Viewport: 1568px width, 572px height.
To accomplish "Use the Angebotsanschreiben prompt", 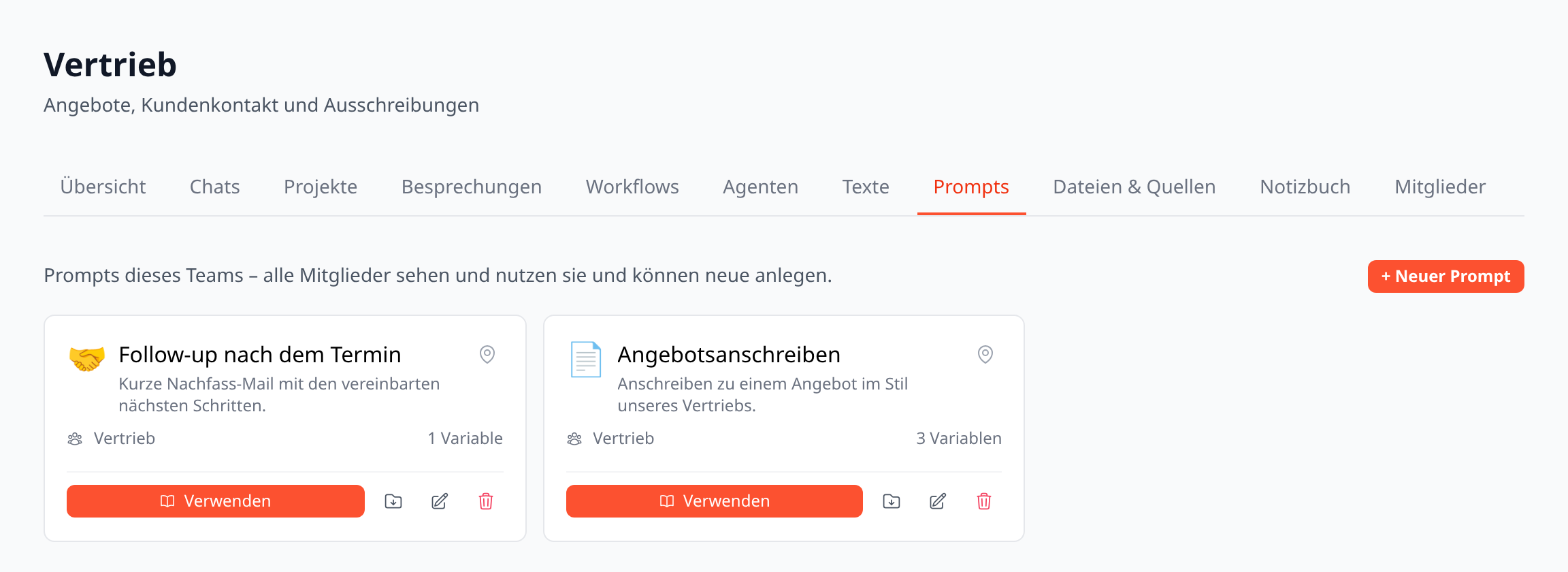I will tap(715, 501).
